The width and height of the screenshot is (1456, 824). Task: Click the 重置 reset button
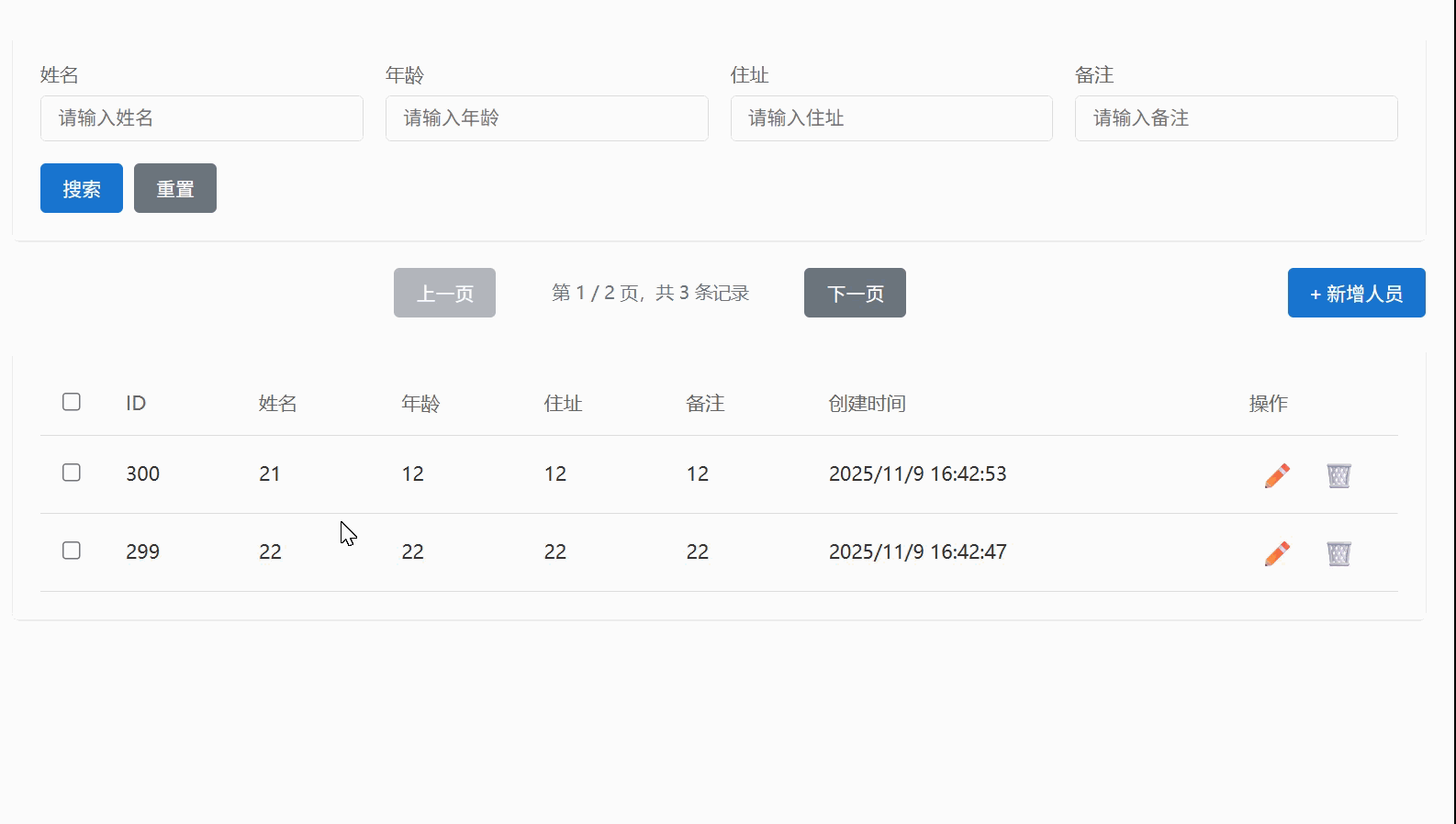pyautogui.click(x=175, y=188)
